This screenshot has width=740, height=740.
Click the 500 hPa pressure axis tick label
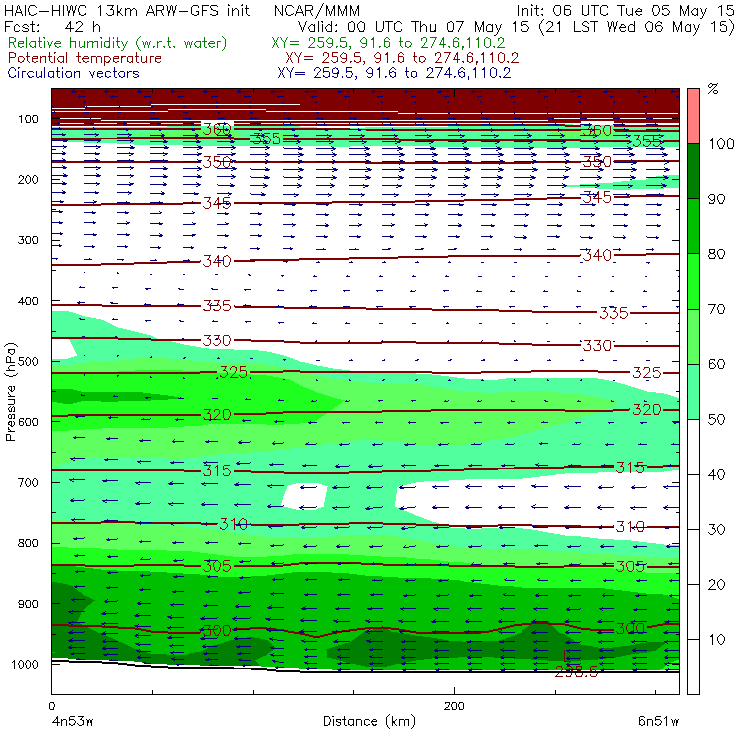point(28,361)
